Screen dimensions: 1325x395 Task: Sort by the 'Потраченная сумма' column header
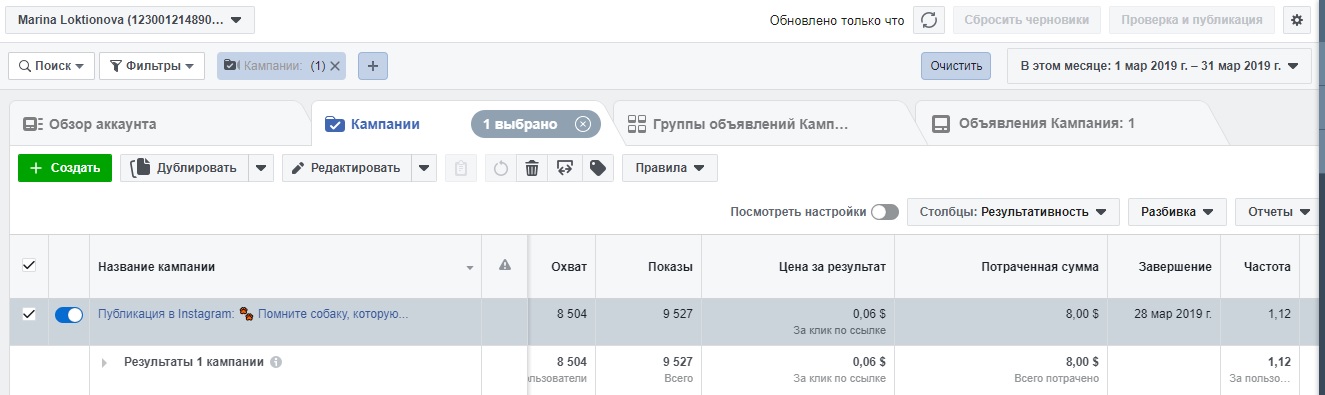(x=1040, y=267)
